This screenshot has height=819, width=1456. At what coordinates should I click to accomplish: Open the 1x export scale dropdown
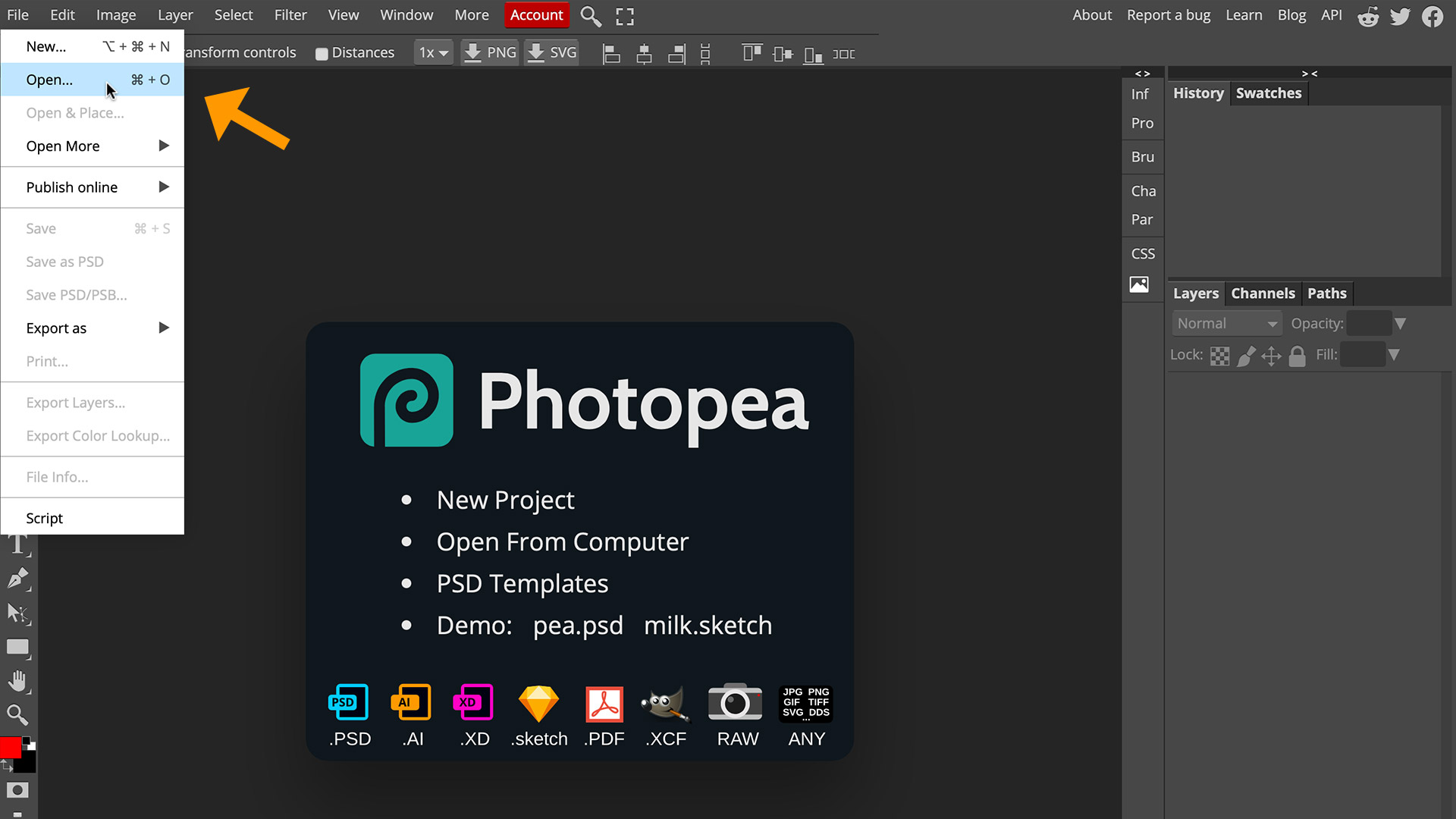click(434, 53)
